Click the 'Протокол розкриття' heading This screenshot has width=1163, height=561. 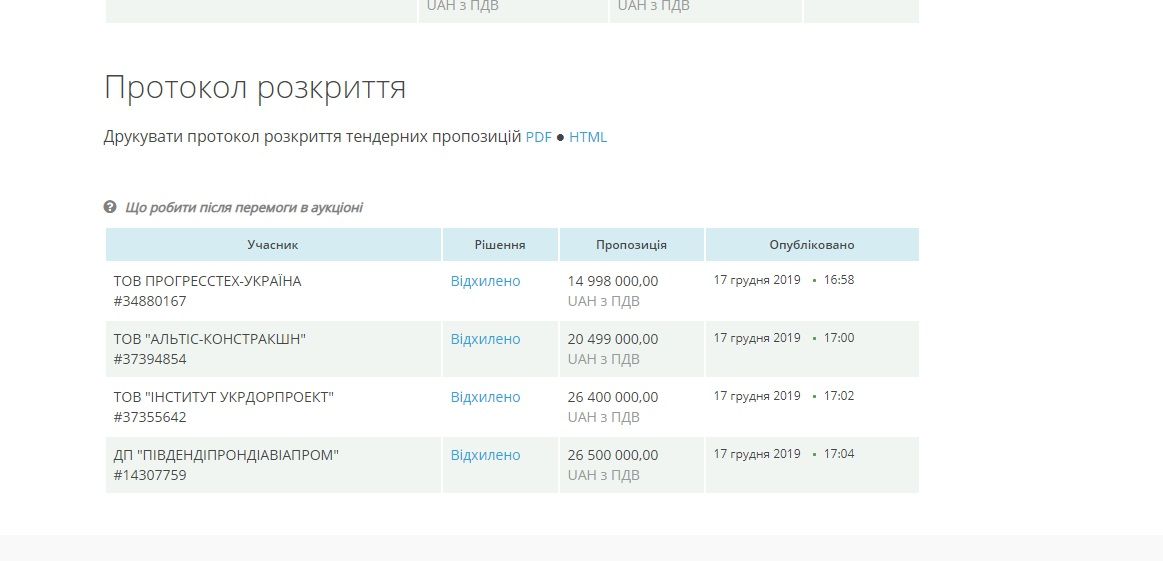point(255,88)
